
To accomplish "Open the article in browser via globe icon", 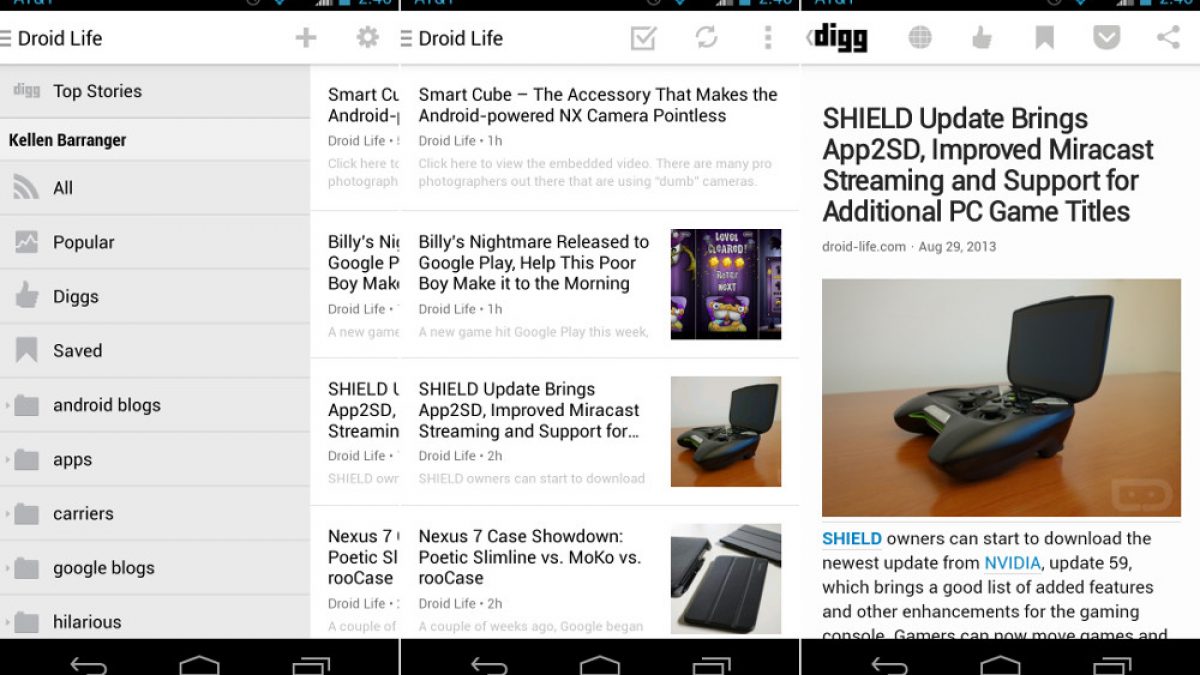I will 920,38.
